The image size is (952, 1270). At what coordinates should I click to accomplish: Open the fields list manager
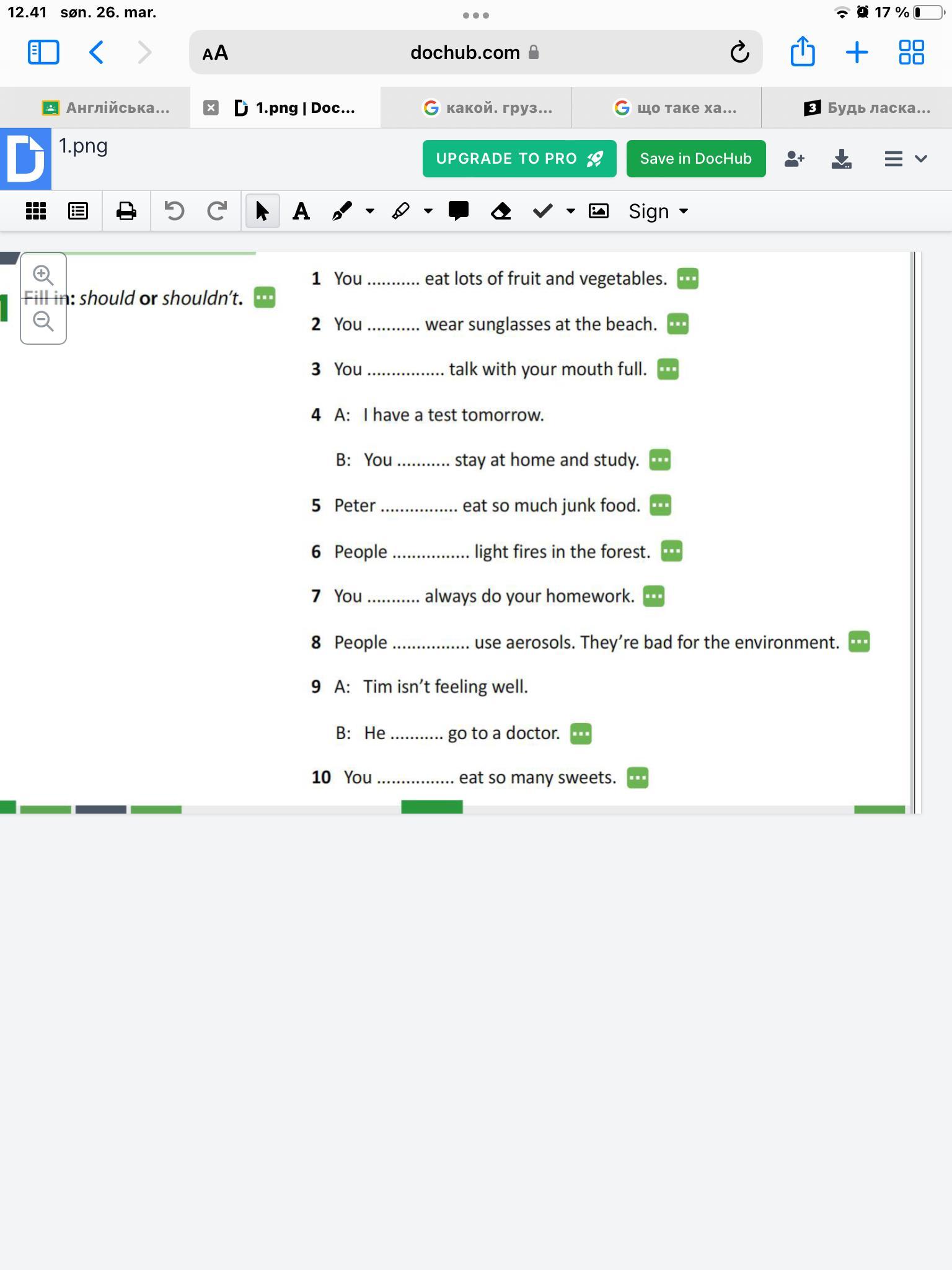[x=78, y=211]
